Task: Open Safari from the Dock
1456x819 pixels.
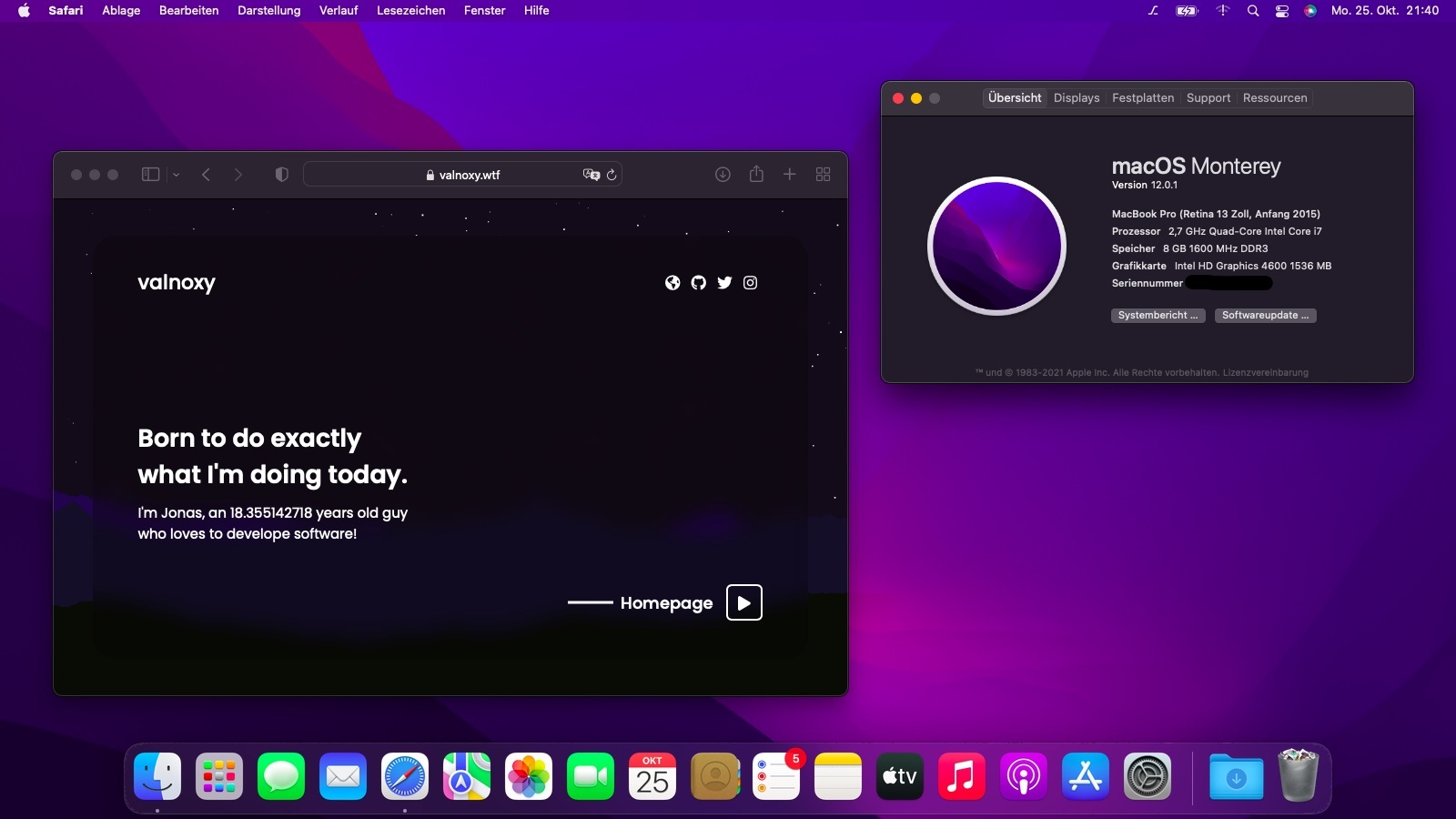Action: (405, 776)
